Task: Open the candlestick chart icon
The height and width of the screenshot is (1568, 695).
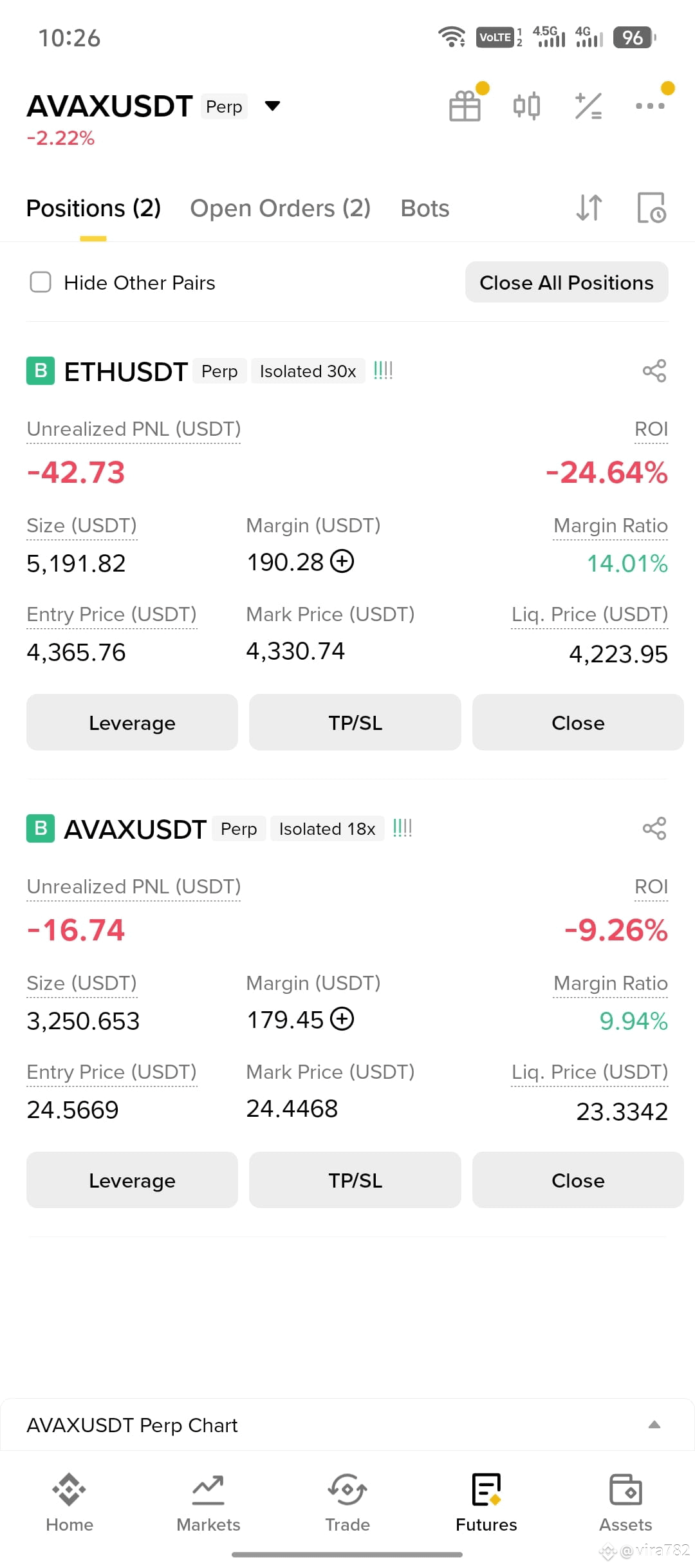Action: pyautogui.click(x=526, y=106)
